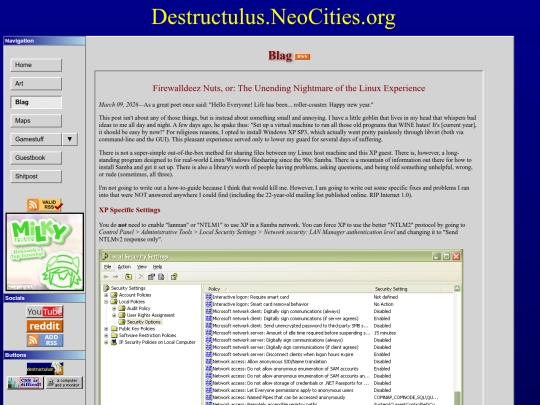This screenshot has width=540, height=405.
Task: Open View menu in Local Security Settings
Action: [142, 267]
